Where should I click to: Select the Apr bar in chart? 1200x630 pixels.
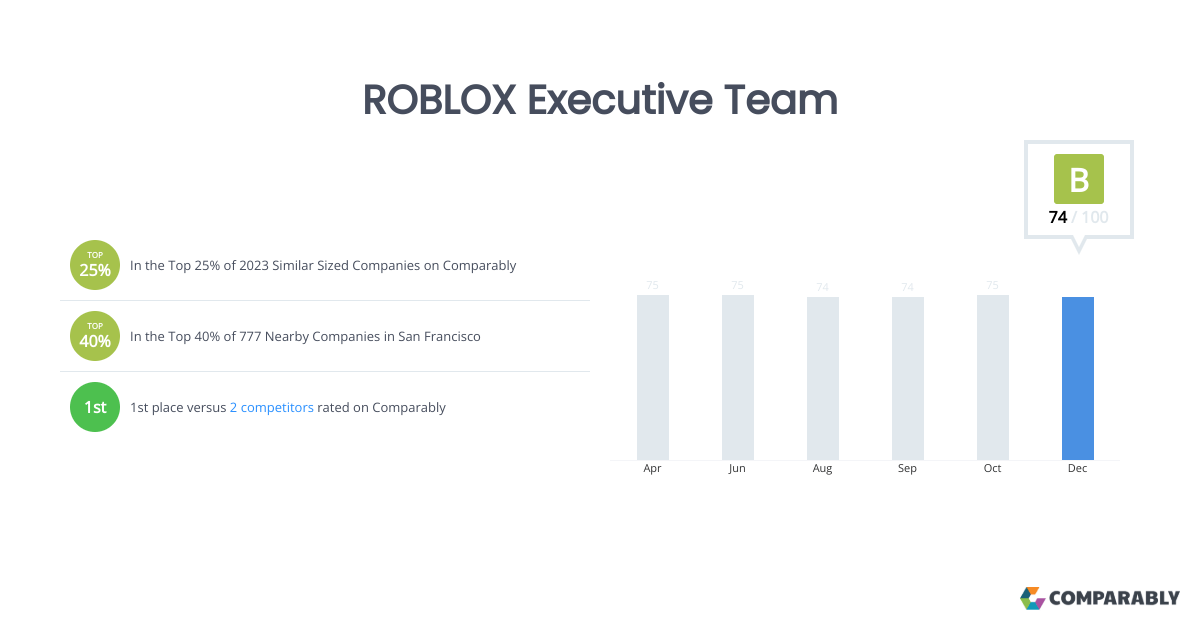tap(652, 377)
